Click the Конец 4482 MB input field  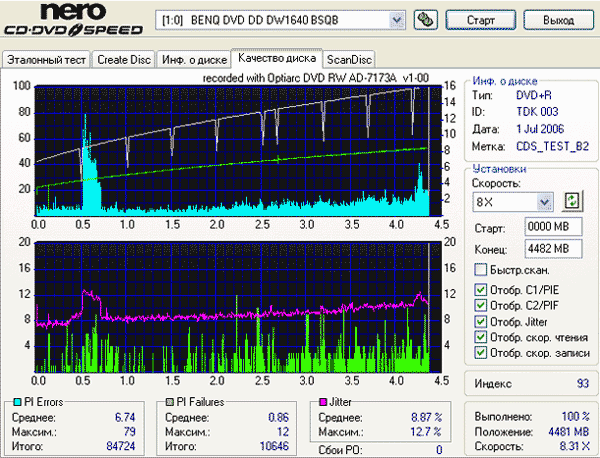pyautogui.click(x=554, y=249)
